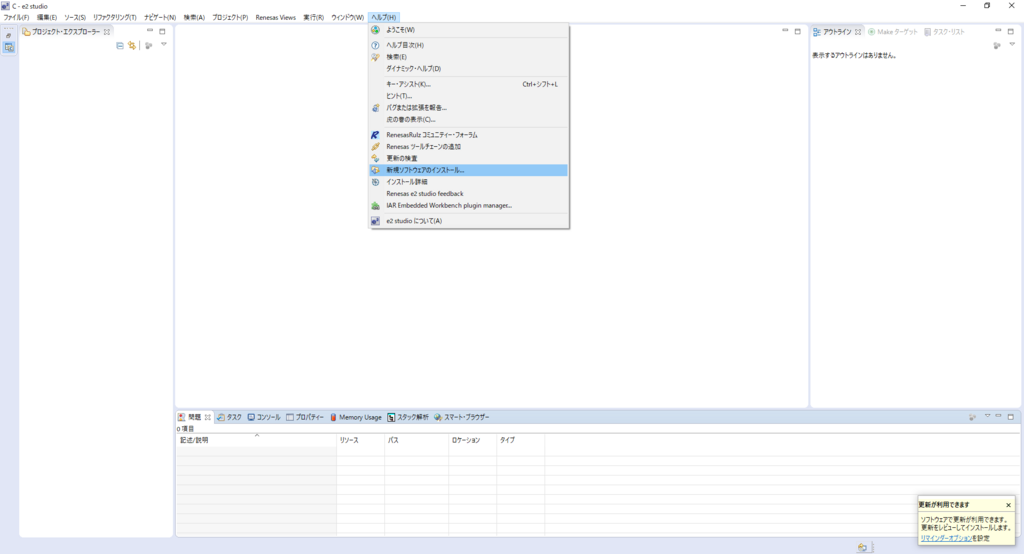Switch to the スマート・ブラウザー tab

pos(462,417)
